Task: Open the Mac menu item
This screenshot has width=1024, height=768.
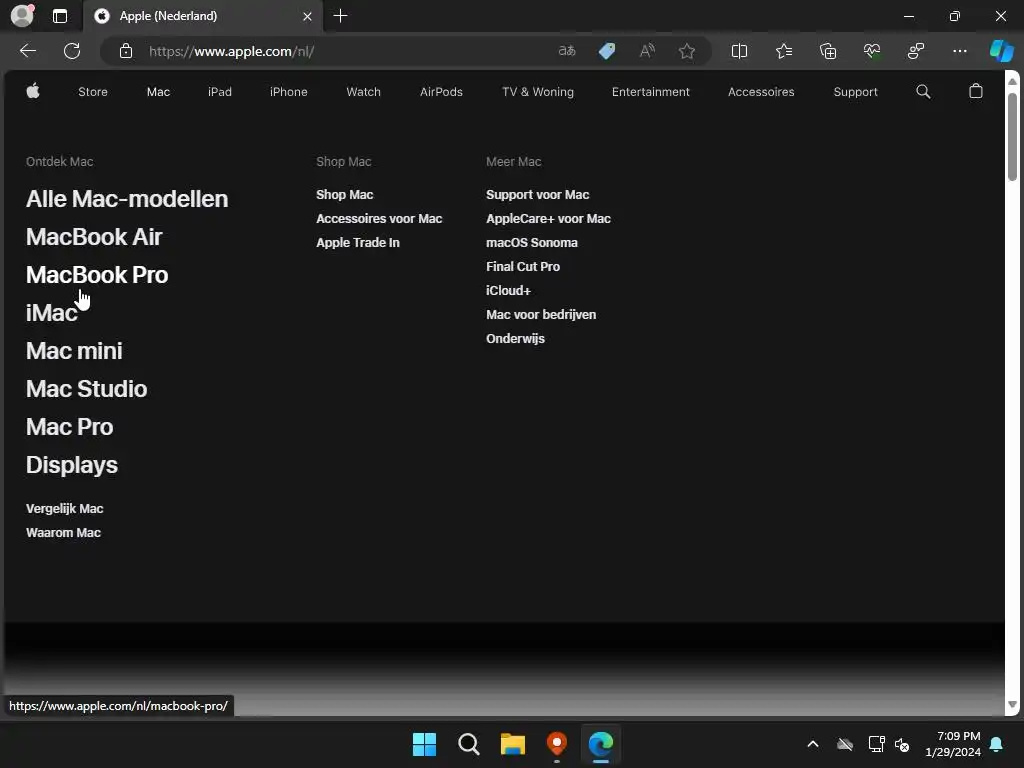Action: [158, 92]
